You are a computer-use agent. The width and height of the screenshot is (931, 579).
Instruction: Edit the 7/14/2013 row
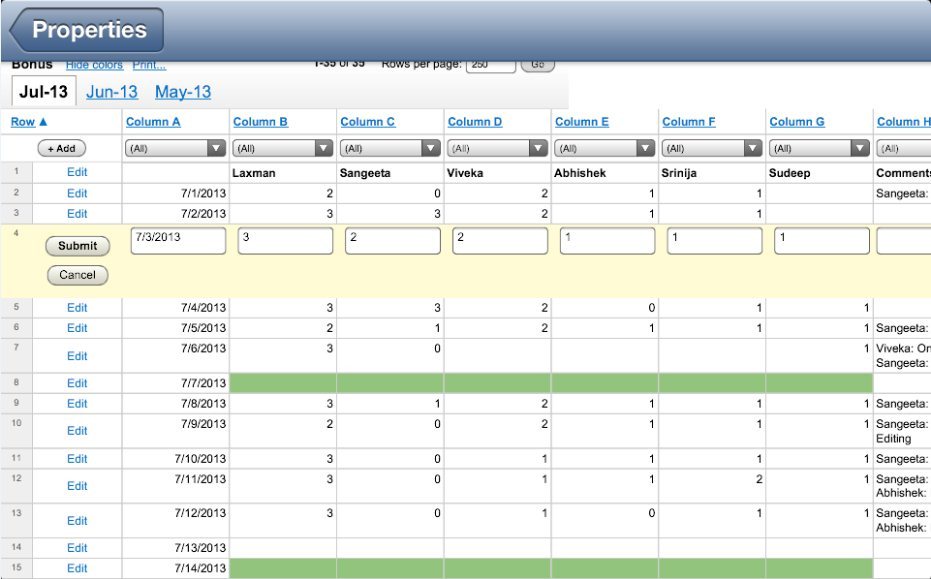point(77,568)
